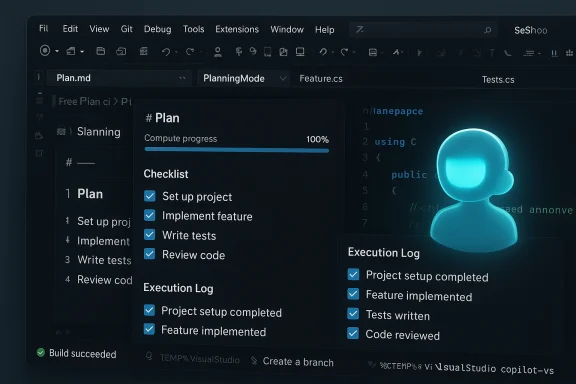576x384 pixels.
Task: Click the grid table toolbar icon
Action: tap(144, 51)
